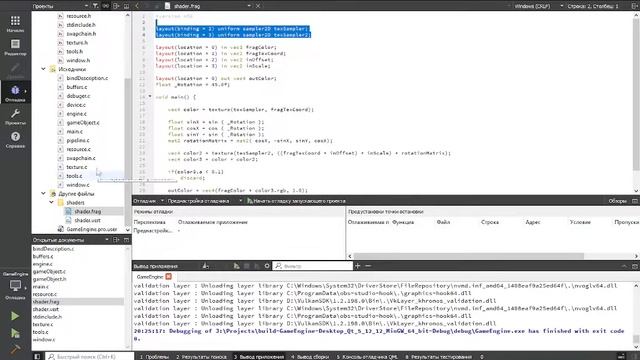Go back in editor navigation history
Viewport: 640px width, 360px height.
pos(137,6)
